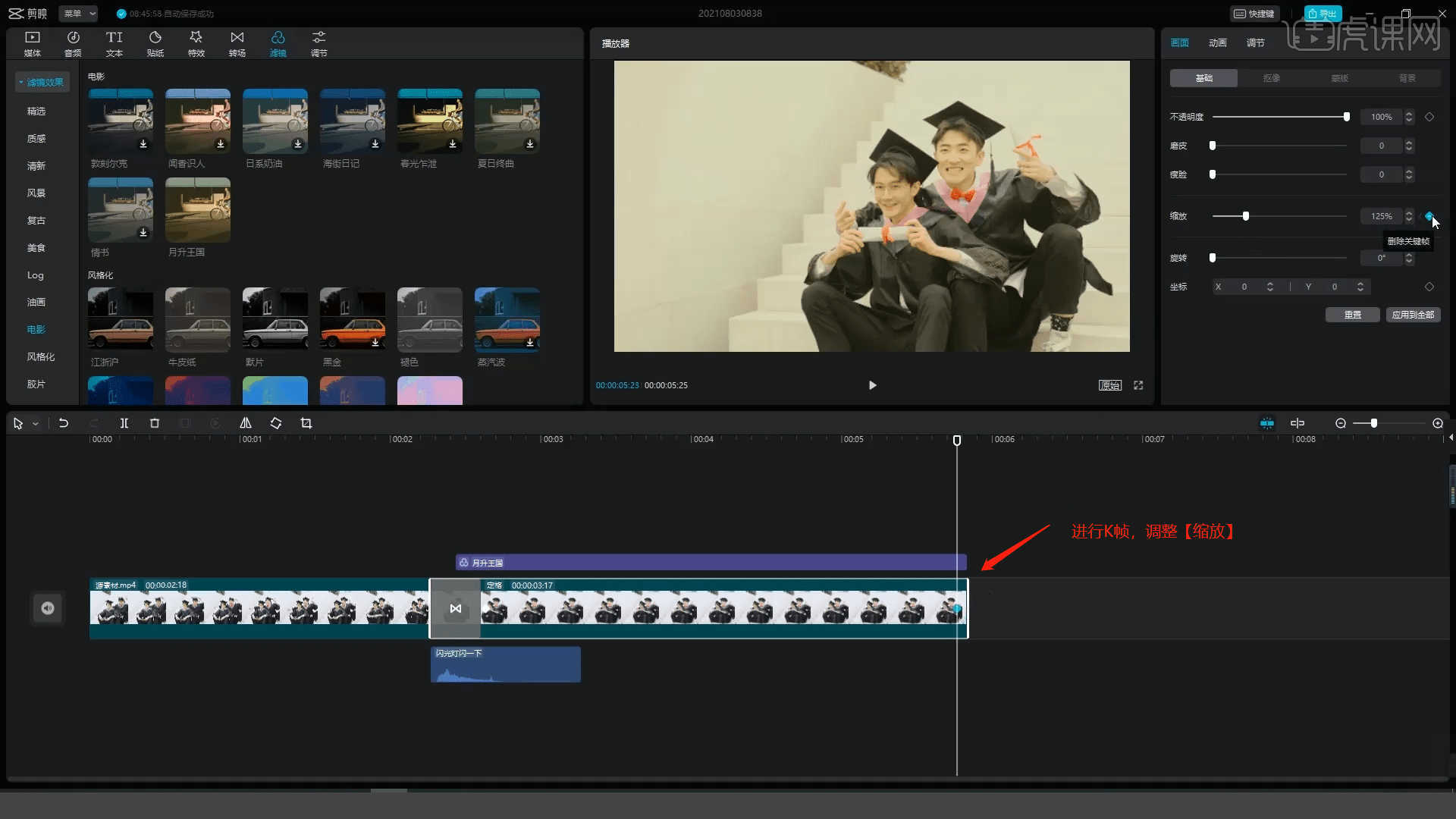Adjust the 瘦脸 value stepper arrows
This screenshot has width=1456, height=819.
point(1409,174)
